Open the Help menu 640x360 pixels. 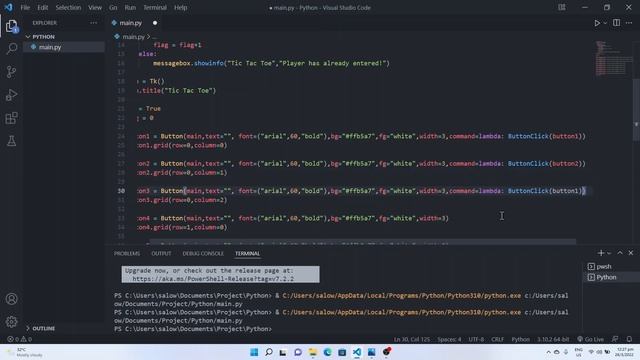180,7
